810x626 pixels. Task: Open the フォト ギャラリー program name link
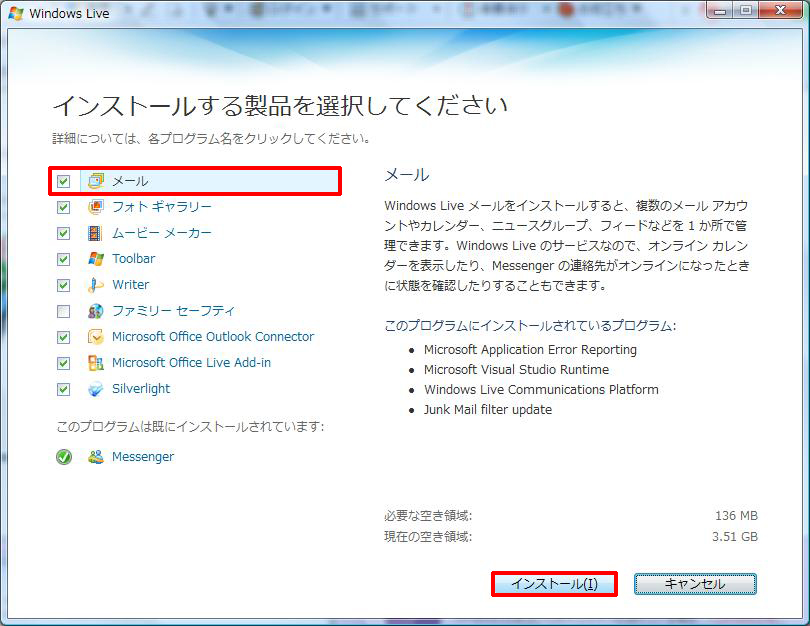click(x=162, y=207)
